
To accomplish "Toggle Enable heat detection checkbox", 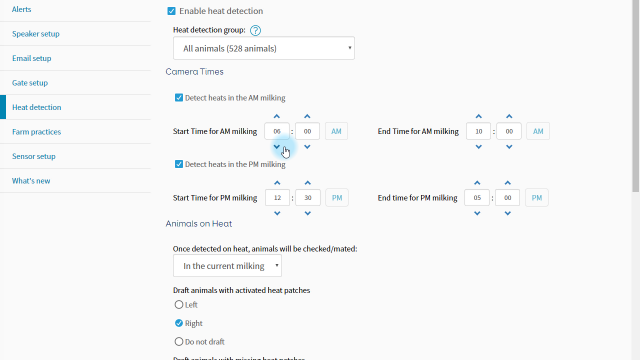I will (x=171, y=11).
